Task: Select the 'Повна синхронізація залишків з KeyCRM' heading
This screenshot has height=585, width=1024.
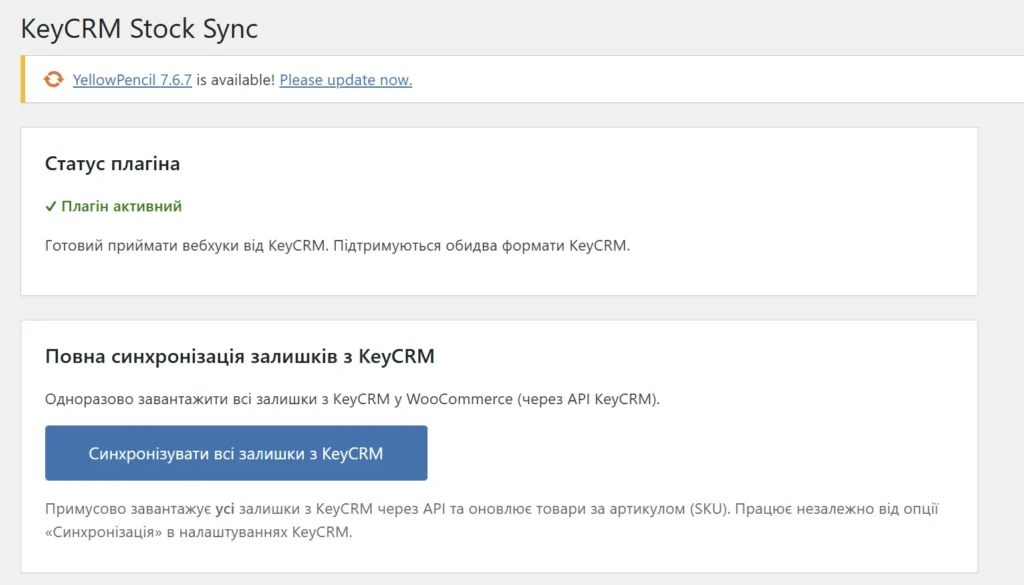Action: tap(240, 356)
